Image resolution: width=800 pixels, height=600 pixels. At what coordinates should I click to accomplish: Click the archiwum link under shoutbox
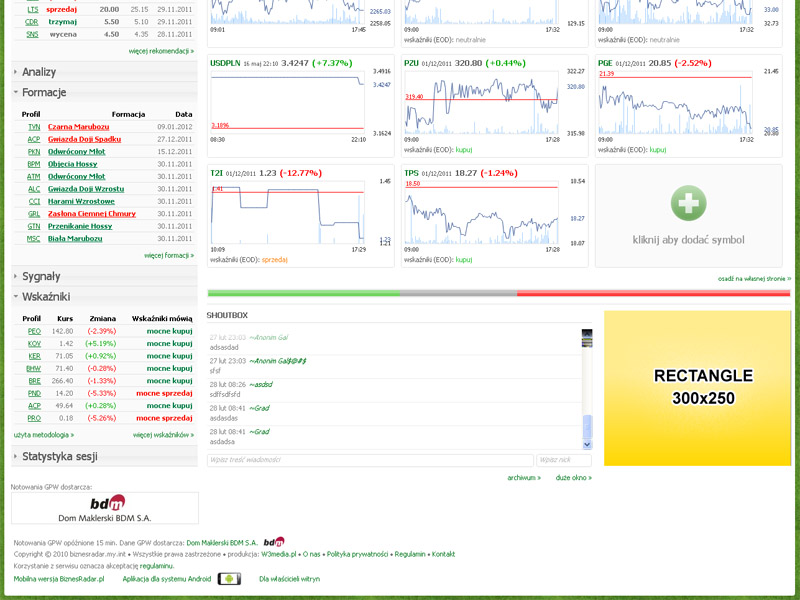coord(523,478)
